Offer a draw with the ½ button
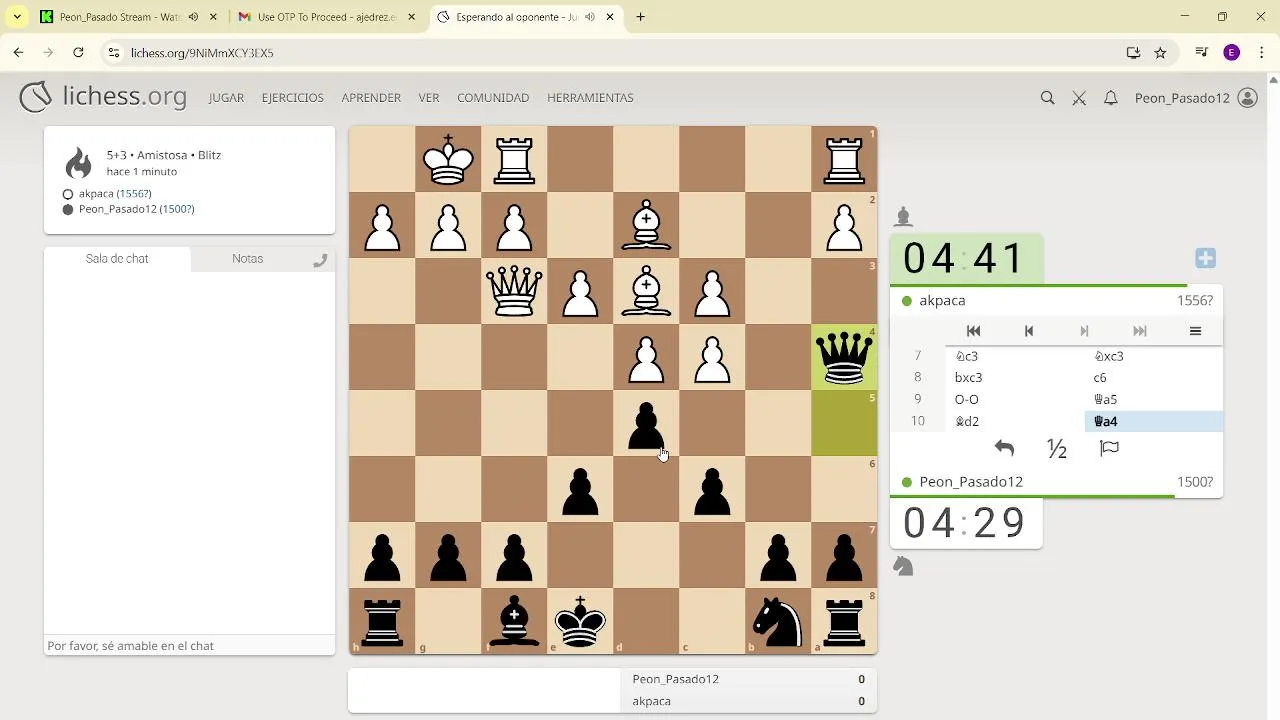 click(x=1056, y=449)
